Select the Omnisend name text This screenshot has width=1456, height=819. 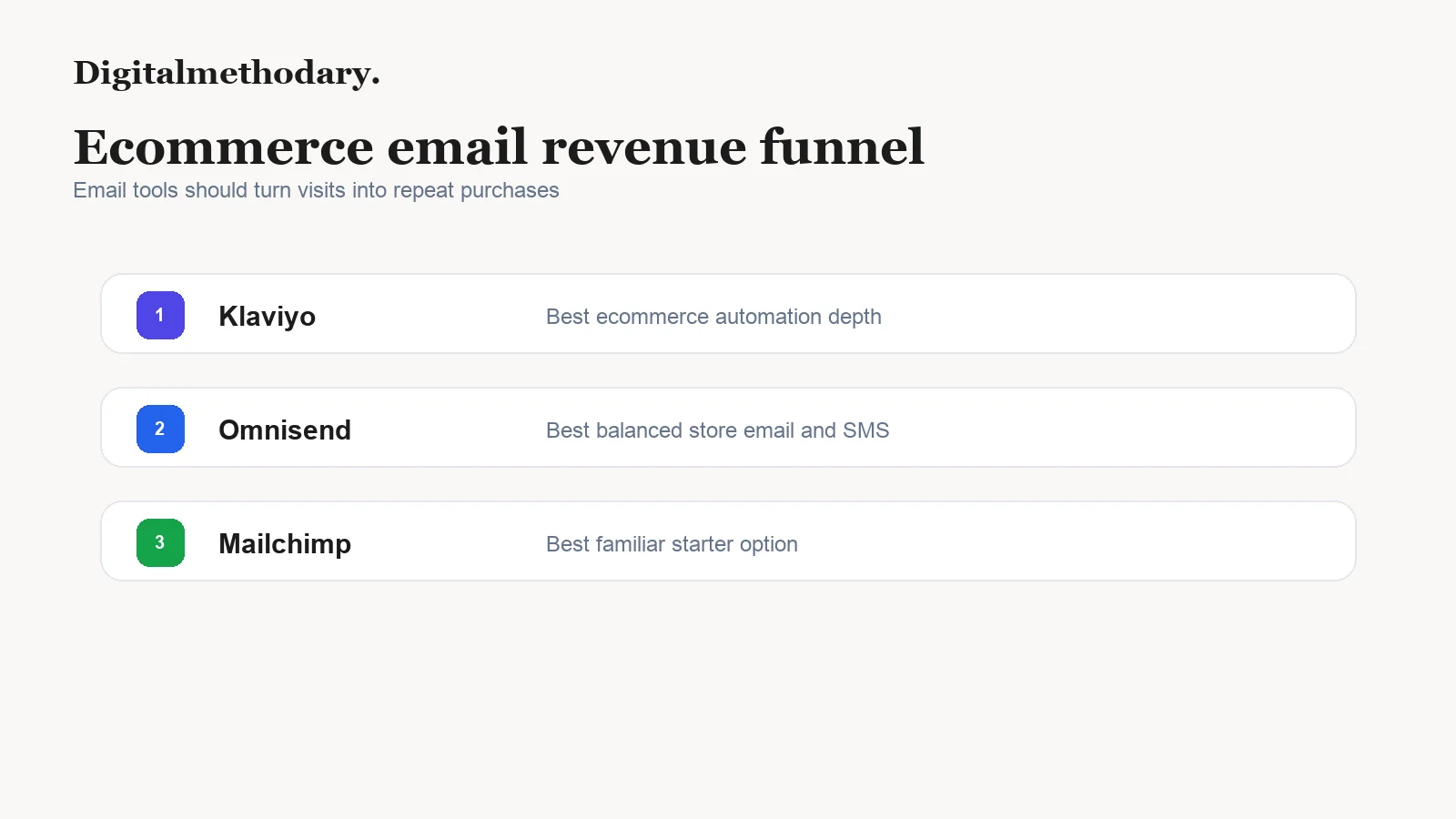tap(285, 430)
